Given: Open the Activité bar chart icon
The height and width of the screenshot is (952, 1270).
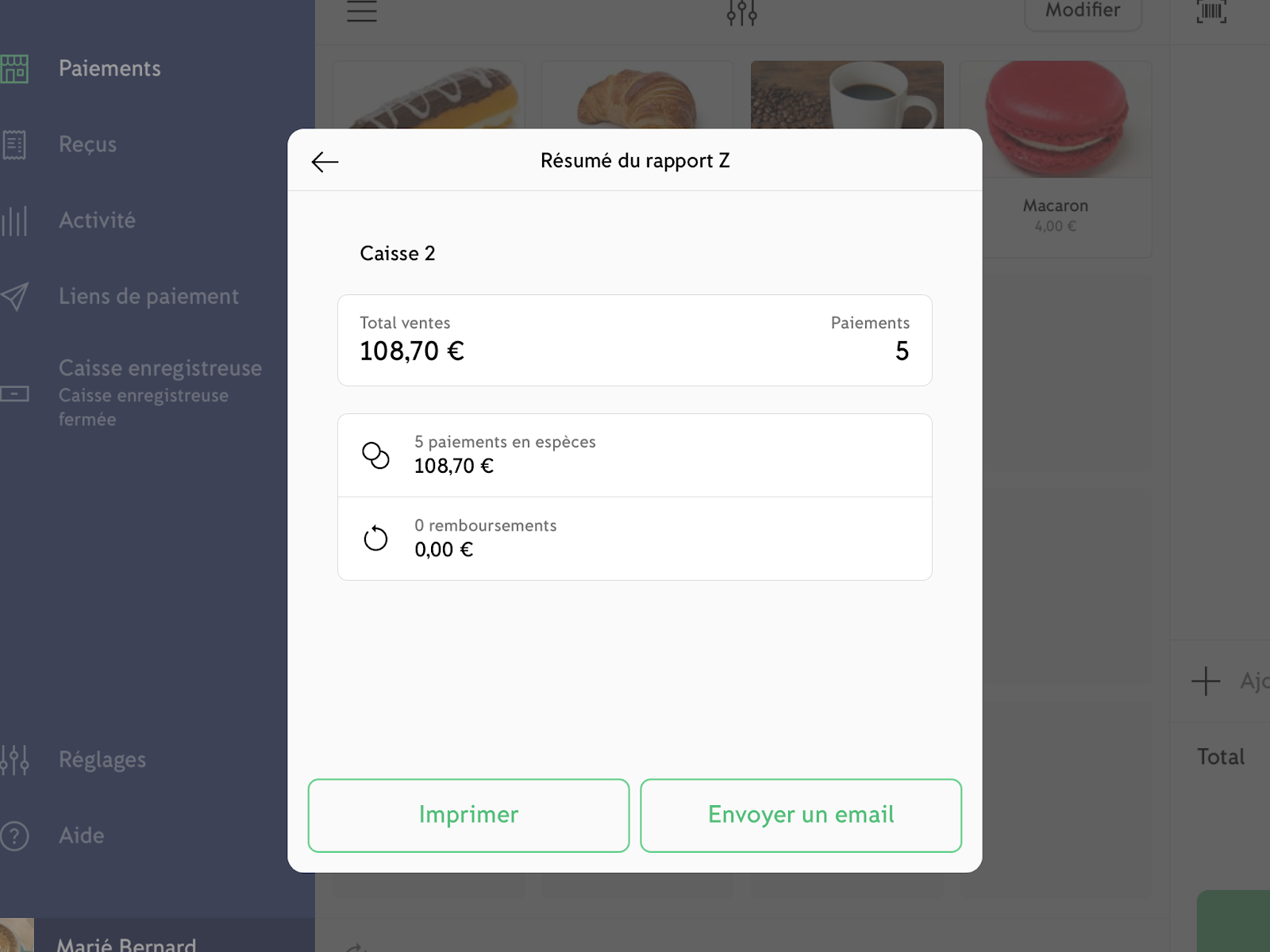Looking at the screenshot, I should click(x=14, y=221).
